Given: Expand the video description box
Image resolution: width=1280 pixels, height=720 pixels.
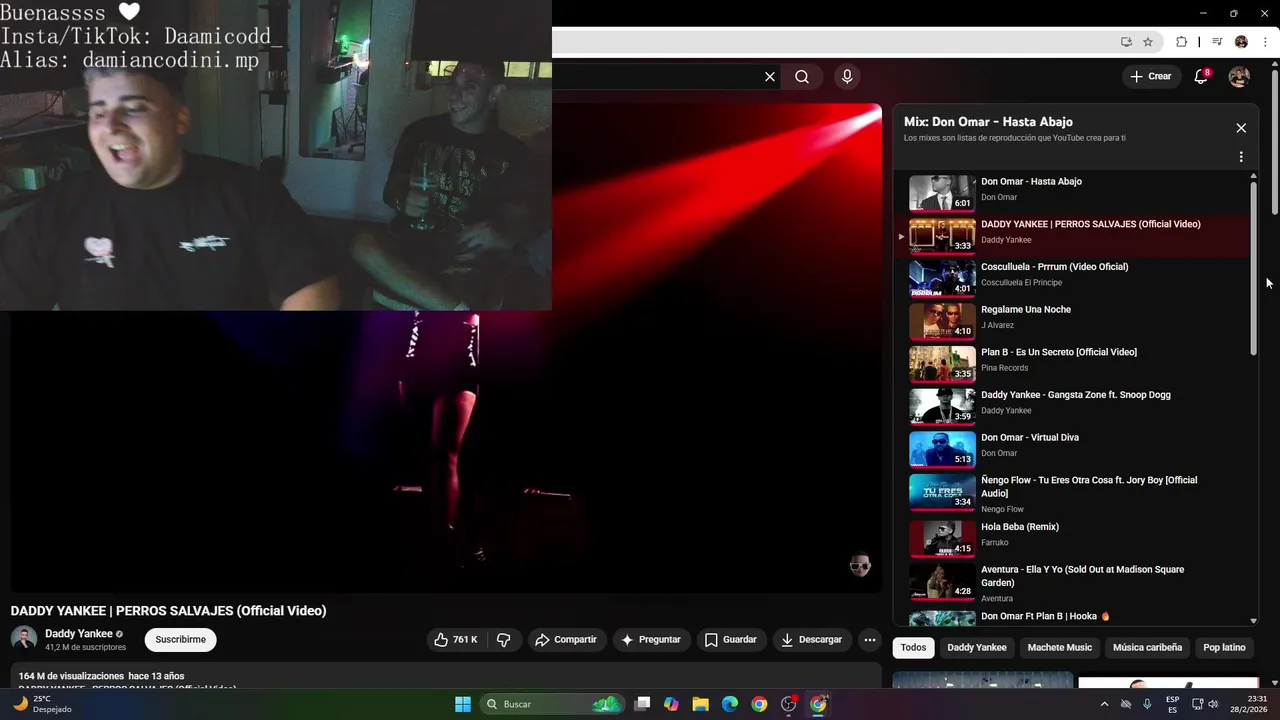Looking at the screenshot, I should (x=445, y=676).
